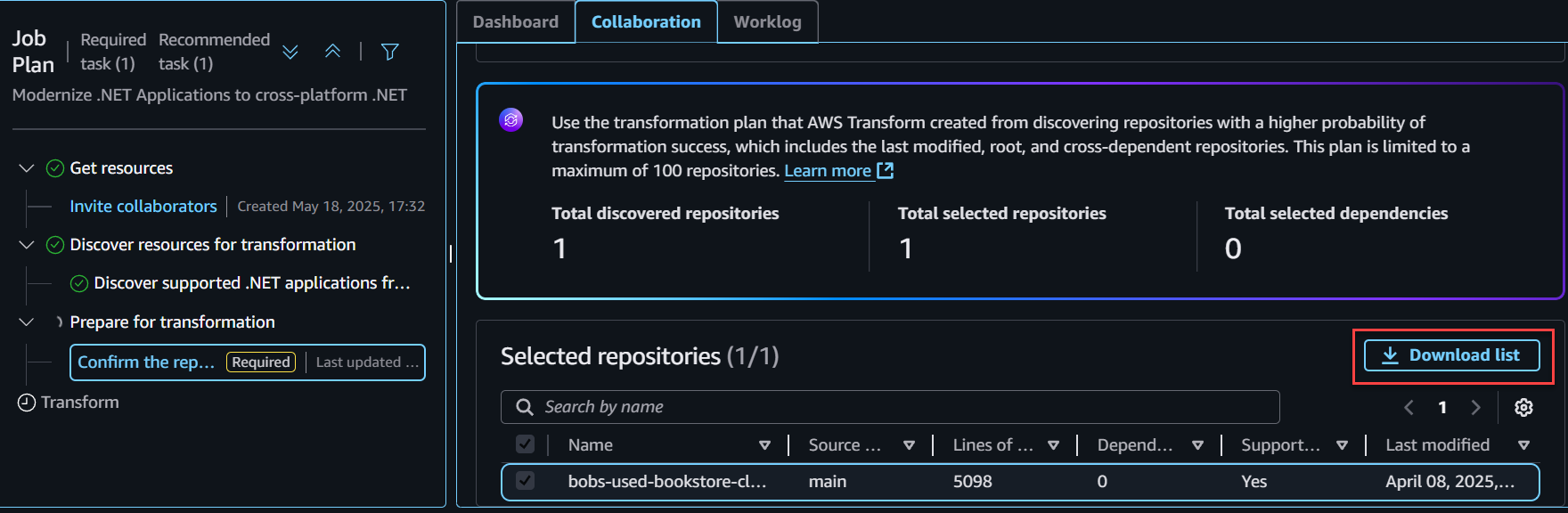This screenshot has width=1568, height=513.
Task: Open the Invite collaborators link
Action: coord(143,207)
